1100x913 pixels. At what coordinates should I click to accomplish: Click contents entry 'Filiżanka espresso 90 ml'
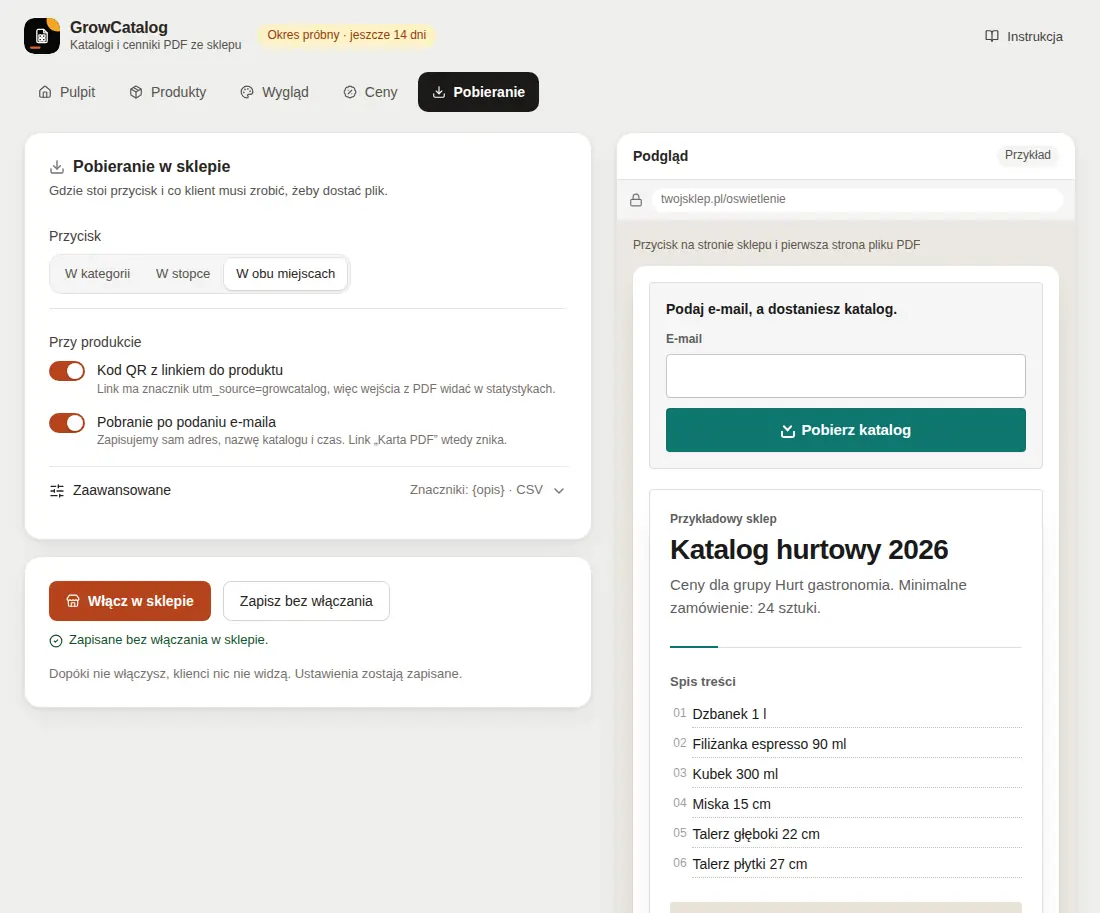pos(769,744)
